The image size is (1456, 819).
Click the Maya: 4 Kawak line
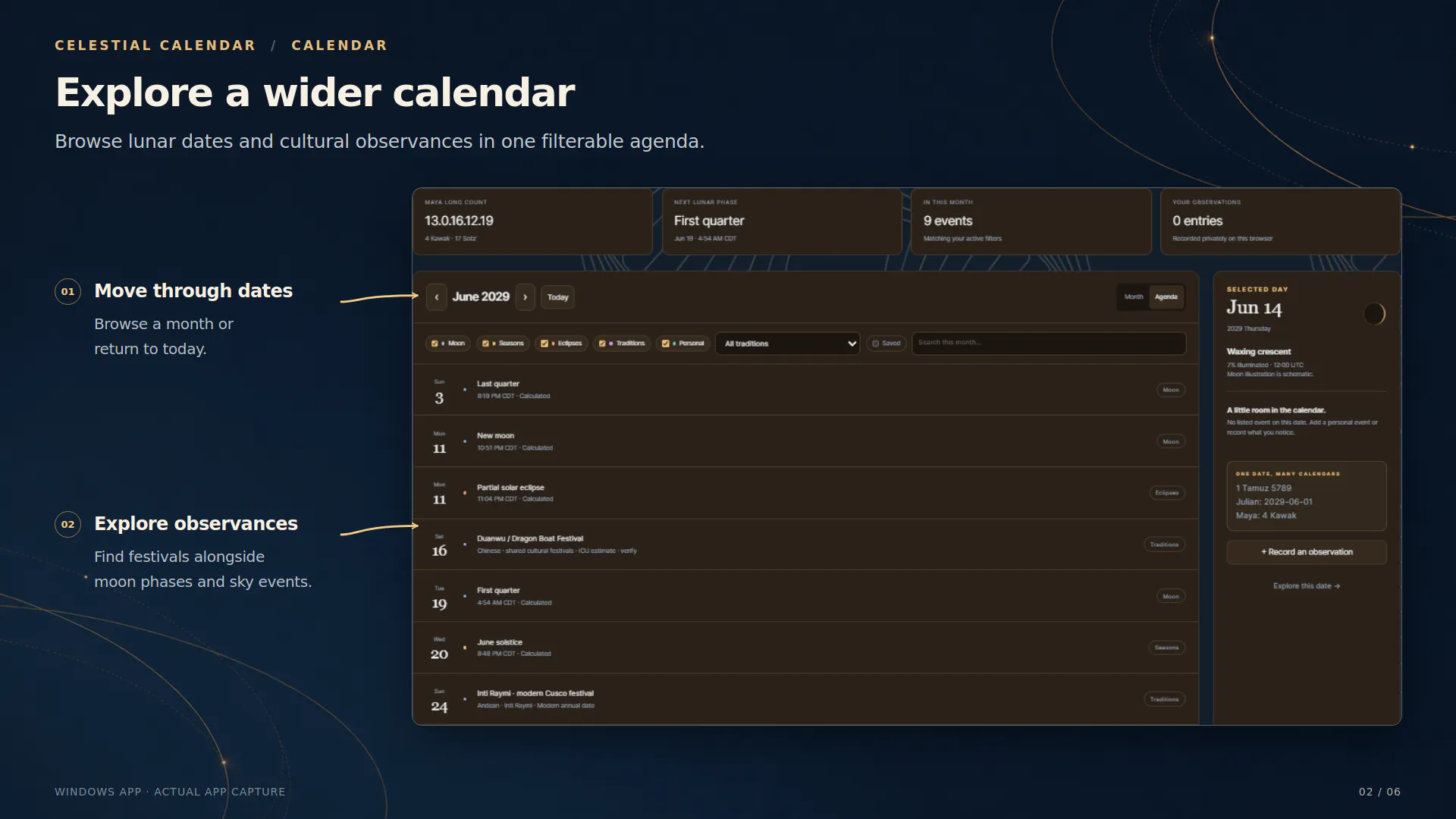1266,516
